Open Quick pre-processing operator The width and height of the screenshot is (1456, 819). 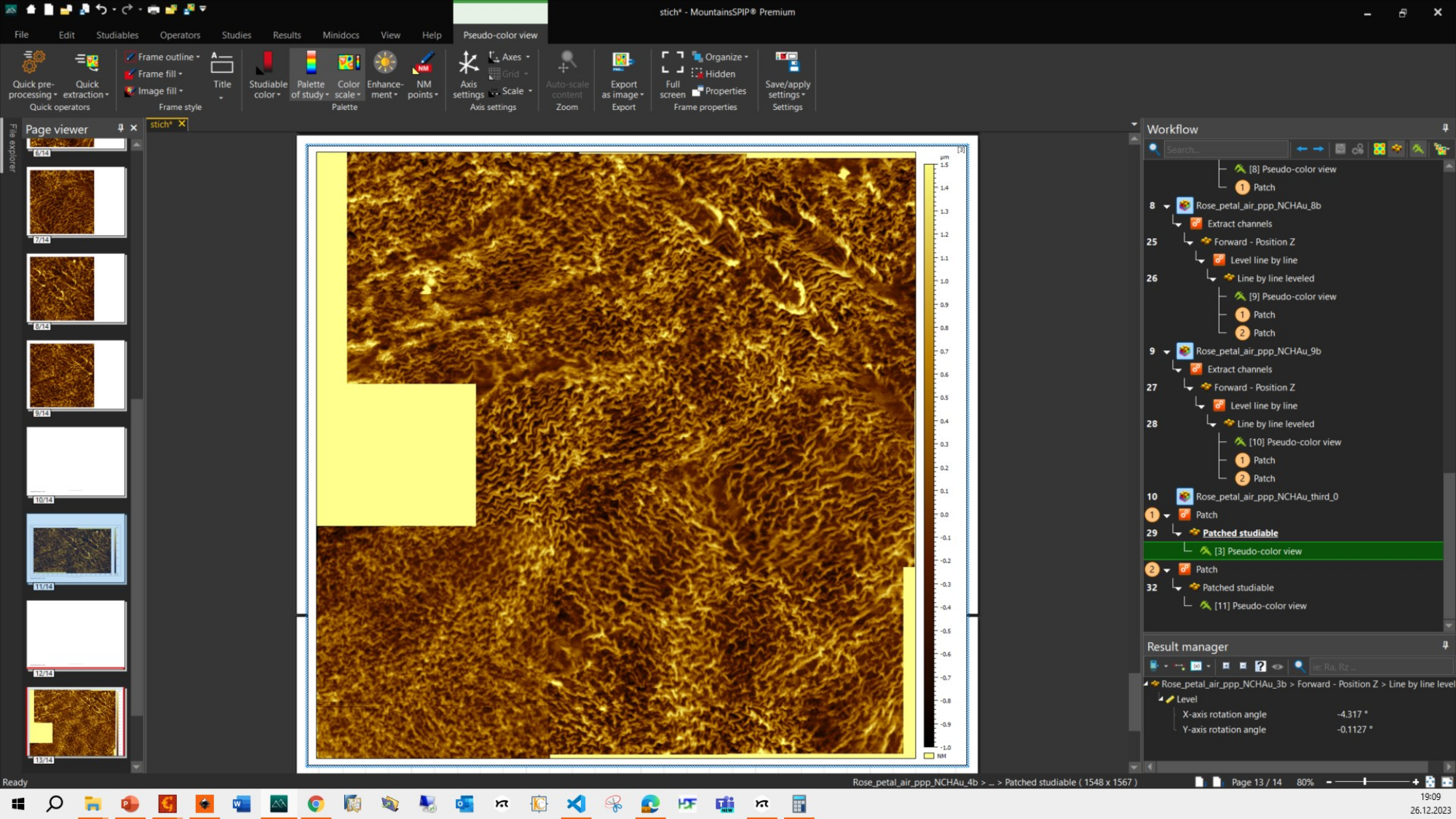point(32,74)
